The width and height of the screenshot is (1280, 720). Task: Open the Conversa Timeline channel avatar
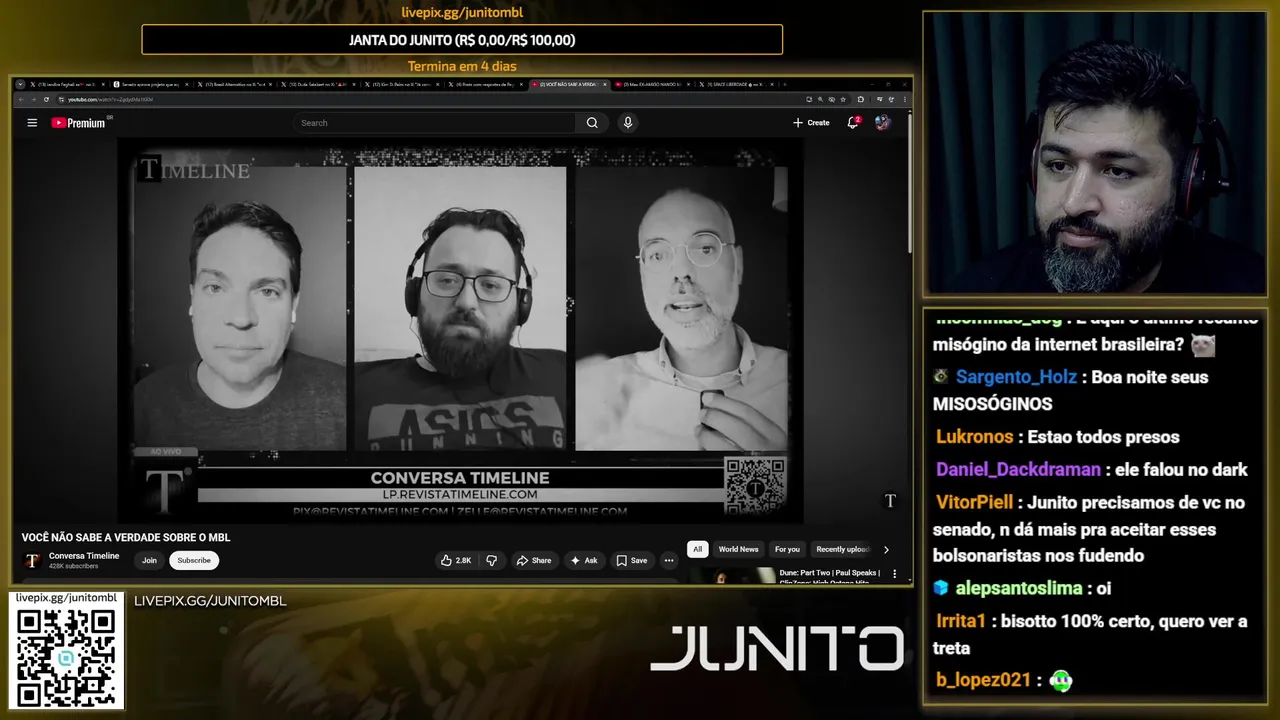point(33,561)
